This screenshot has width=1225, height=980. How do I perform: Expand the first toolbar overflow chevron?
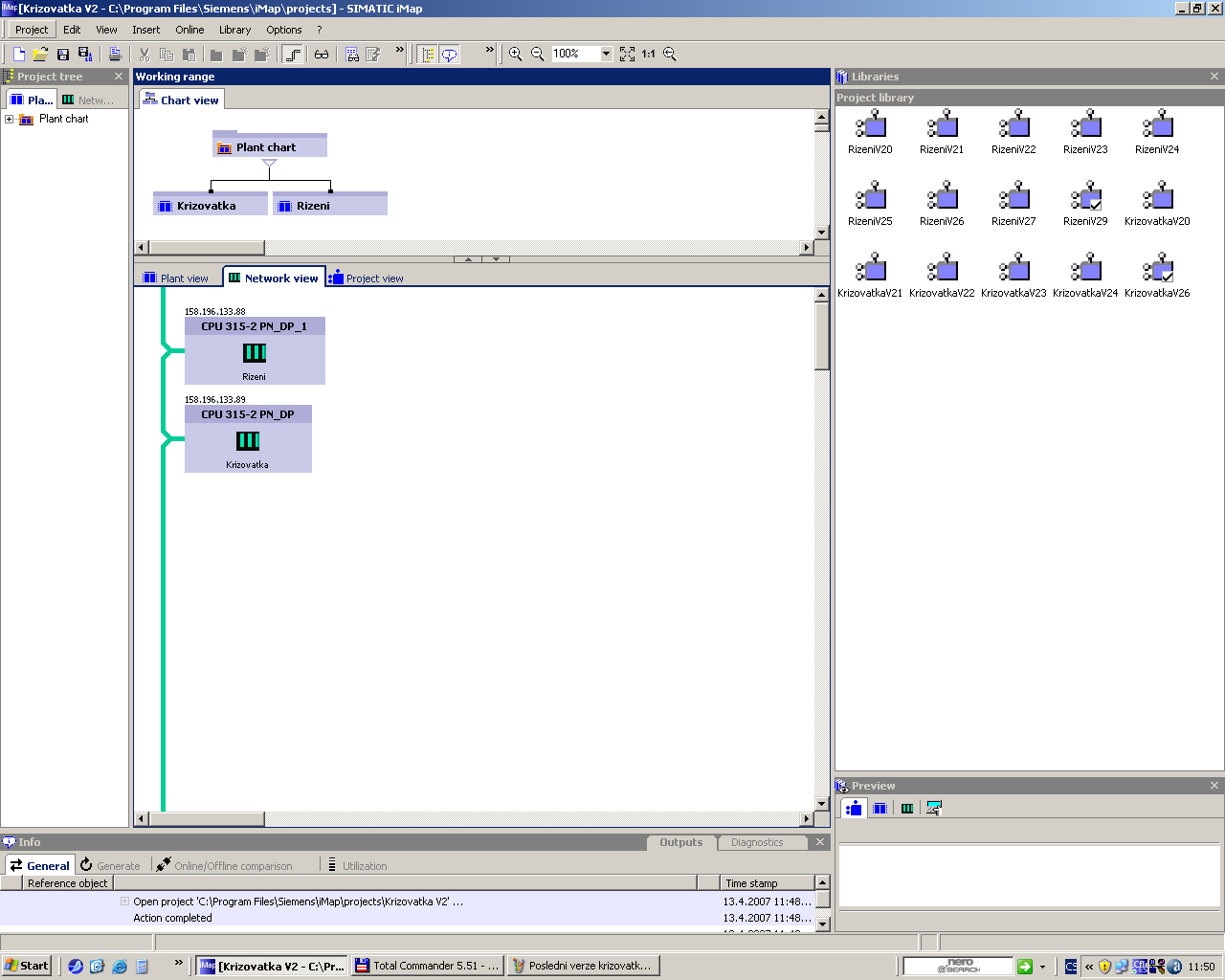[400, 50]
